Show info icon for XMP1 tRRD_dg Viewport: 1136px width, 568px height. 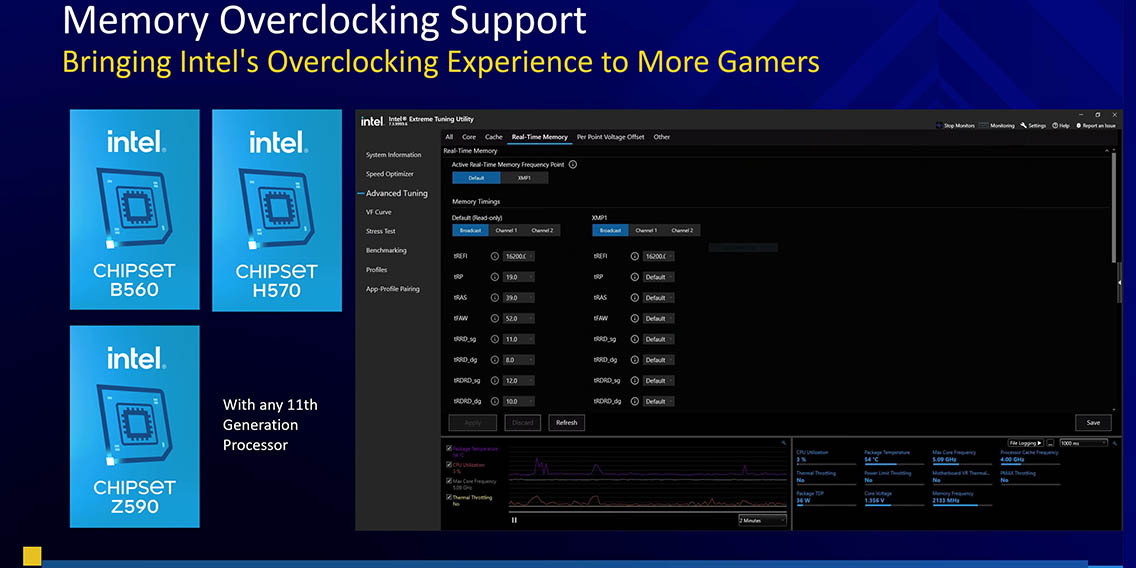pos(635,359)
